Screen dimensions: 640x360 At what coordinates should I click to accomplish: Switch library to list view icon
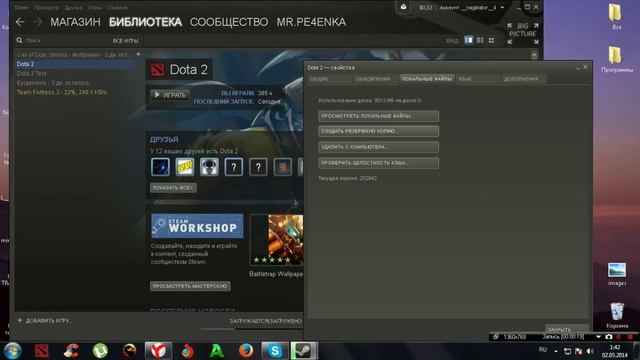[x=480, y=40]
